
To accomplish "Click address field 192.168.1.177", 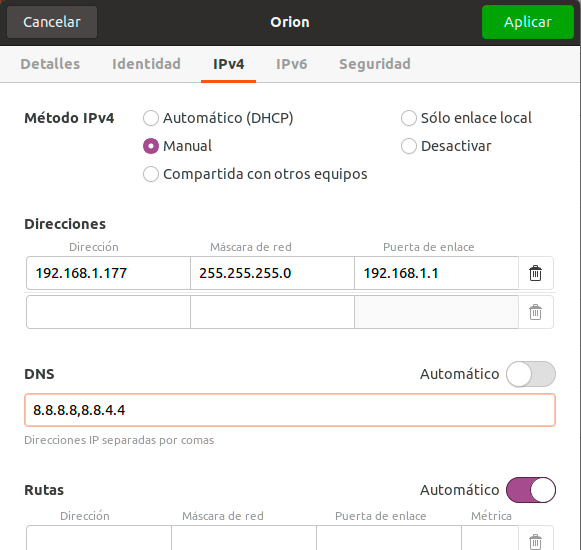I will tap(108, 273).
